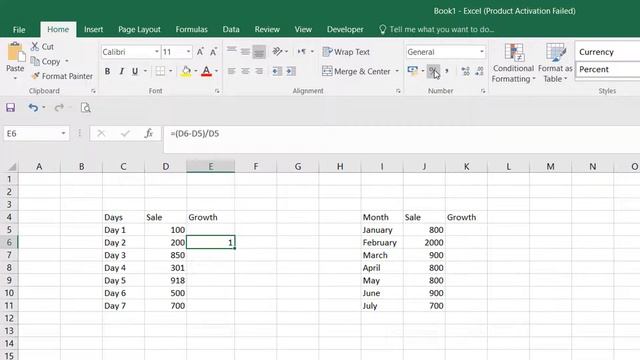Screen dimensions: 640x360
Task: Click the Cut scissors icon
Action: [35, 47]
